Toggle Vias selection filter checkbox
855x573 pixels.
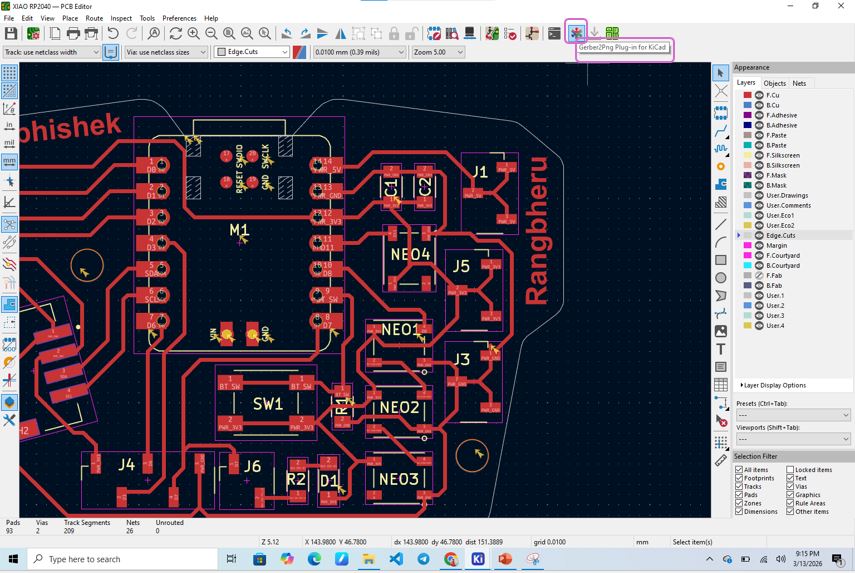coord(790,486)
